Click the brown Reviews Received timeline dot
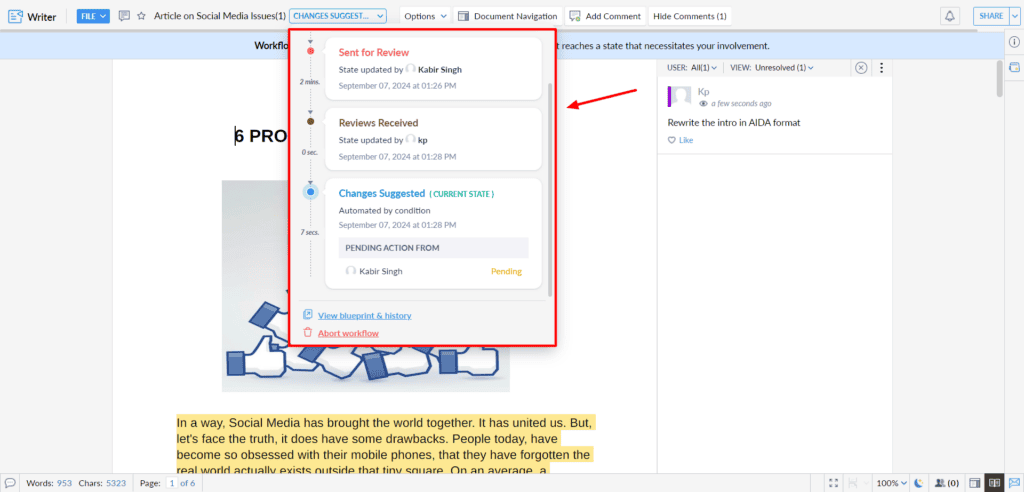The image size is (1024, 492). coord(310,122)
